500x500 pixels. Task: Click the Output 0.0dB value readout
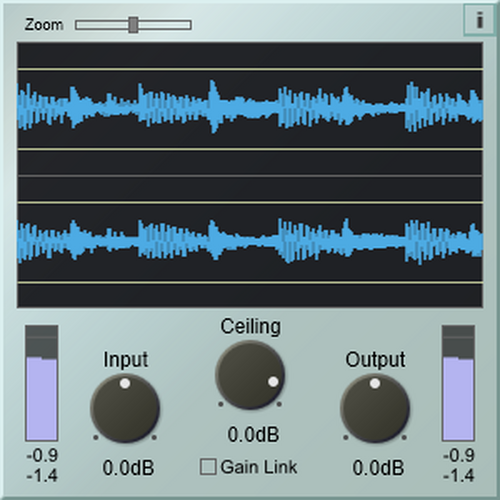click(378, 468)
